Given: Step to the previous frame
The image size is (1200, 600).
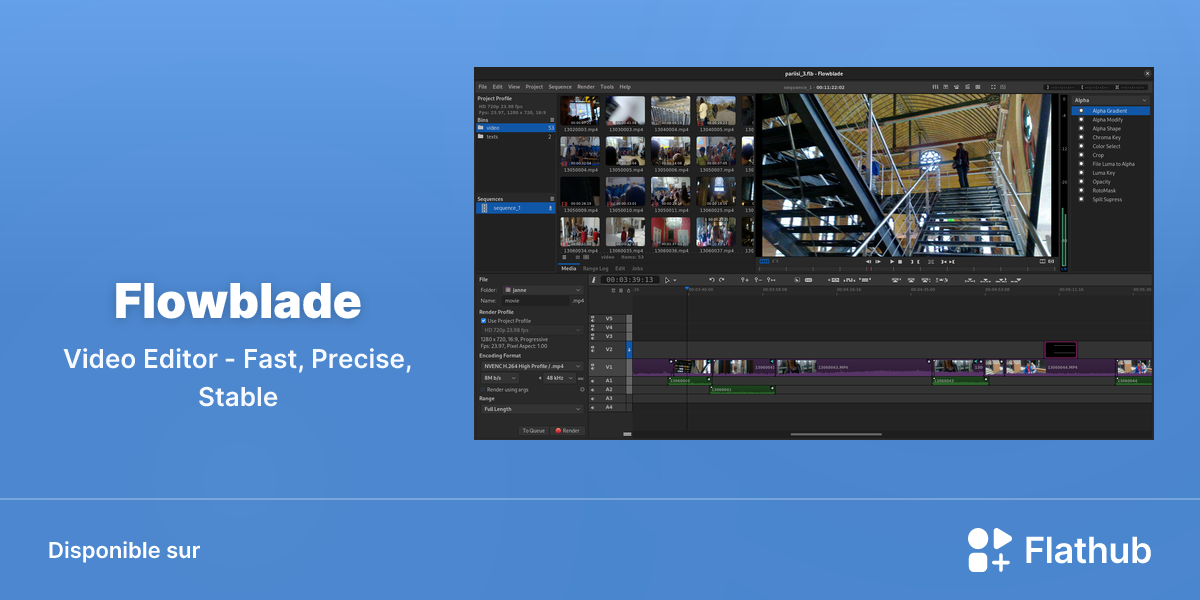Looking at the screenshot, I should (868, 262).
